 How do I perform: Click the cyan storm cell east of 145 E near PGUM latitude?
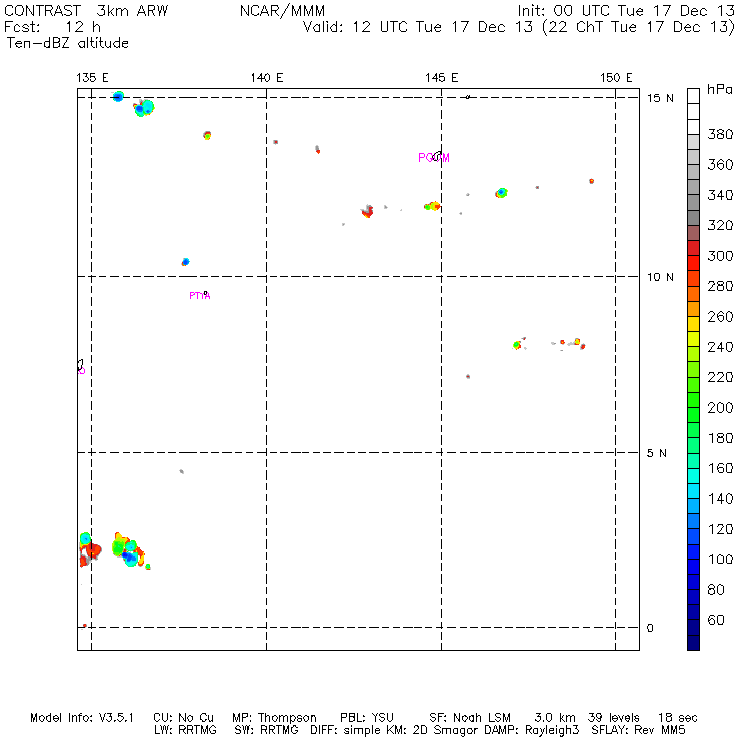click(502, 193)
